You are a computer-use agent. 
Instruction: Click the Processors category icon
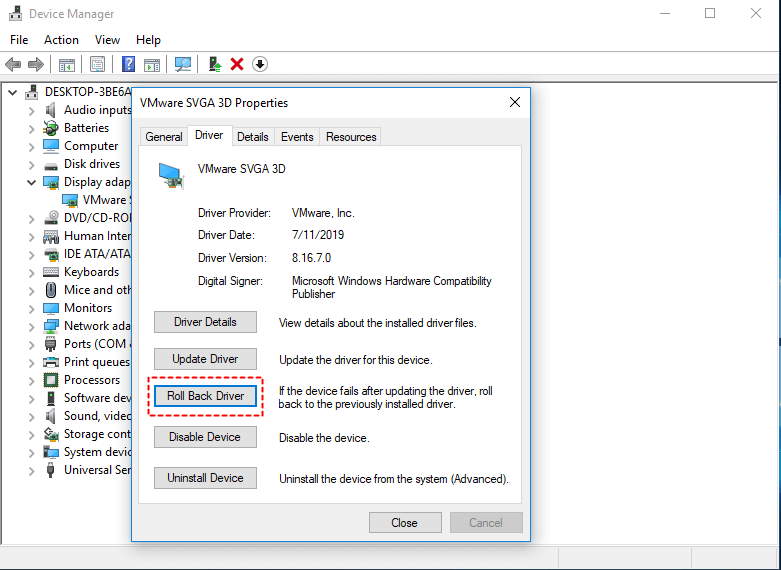51,380
